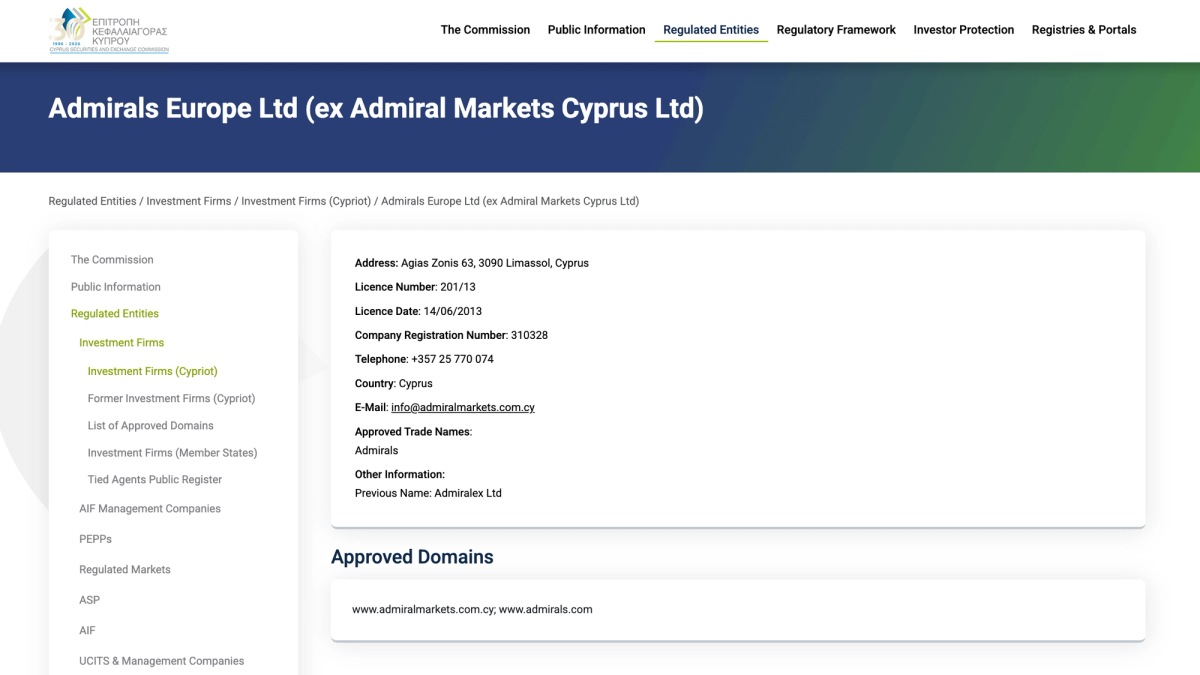
Task: Open Former Investment Firms (Cypriot) sidebar item
Action: click(172, 398)
